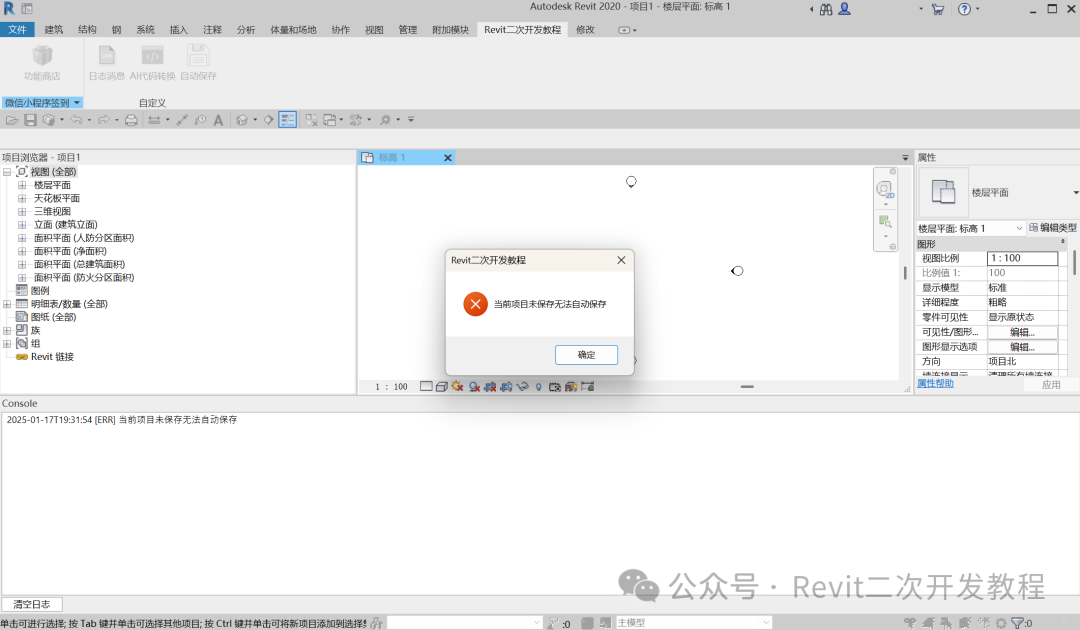Viewport: 1080px width, 630px height.
Task: Click the Save floppy icon in quick access toolbar
Action: tap(30, 120)
